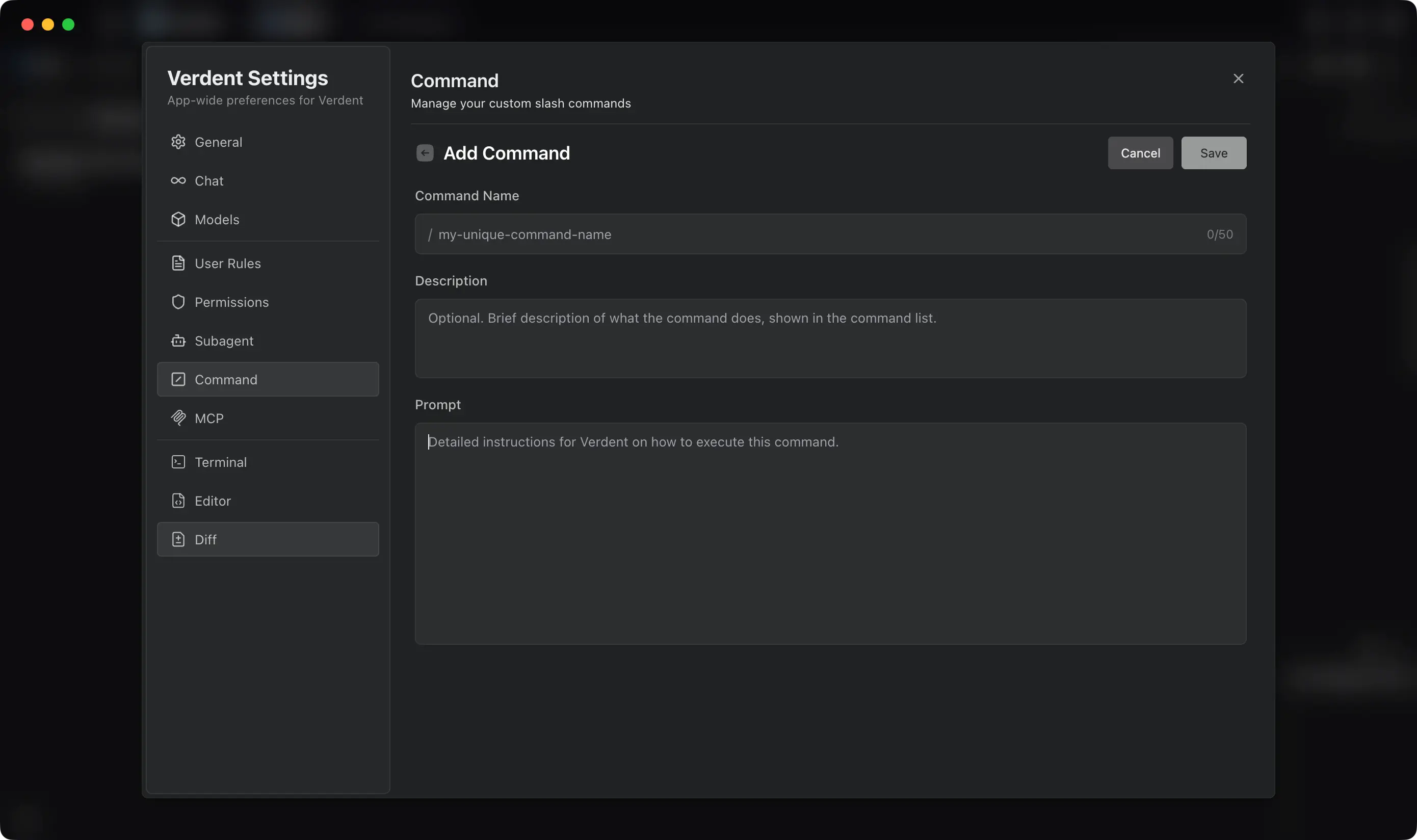
Task: Save the new command
Action: (x=1213, y=153)
